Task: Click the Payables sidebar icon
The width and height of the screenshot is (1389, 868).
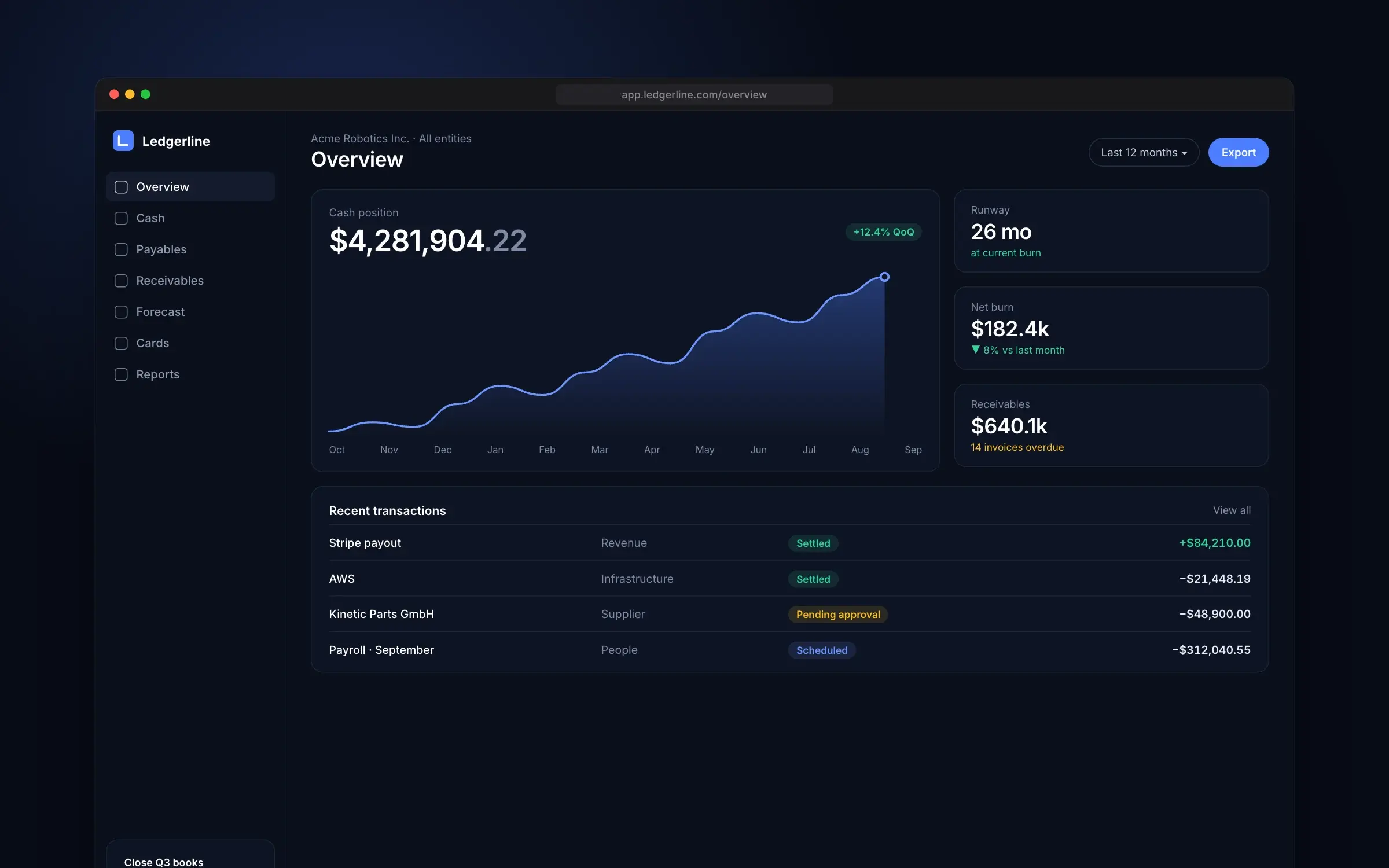Action: tap(121, 249)
